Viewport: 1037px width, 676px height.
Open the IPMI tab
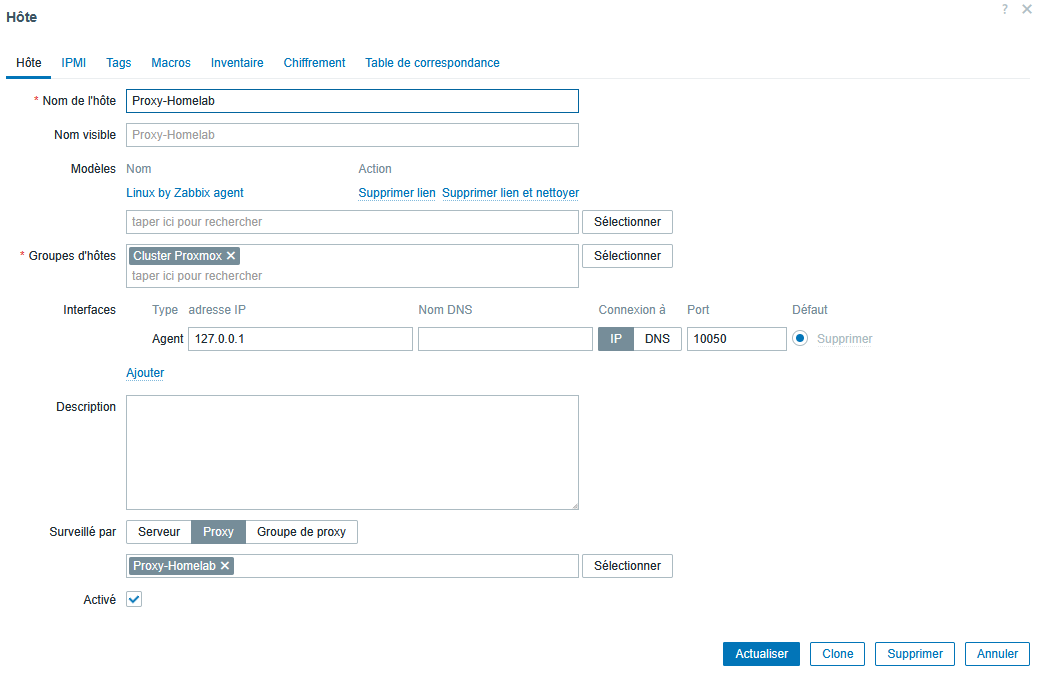pyautogui.click(x=73, y=62)
